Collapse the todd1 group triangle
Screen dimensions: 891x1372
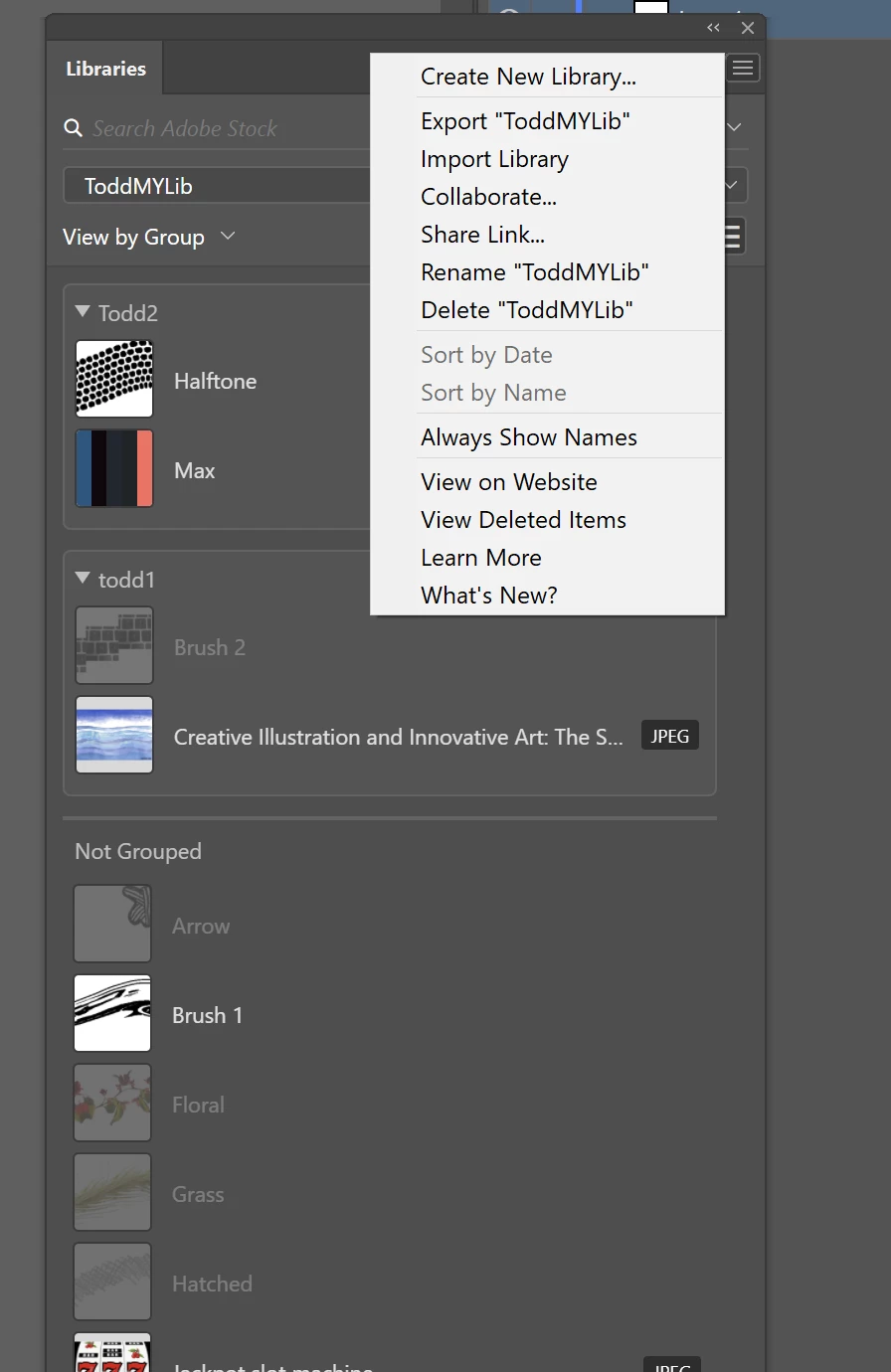point(84,579)
